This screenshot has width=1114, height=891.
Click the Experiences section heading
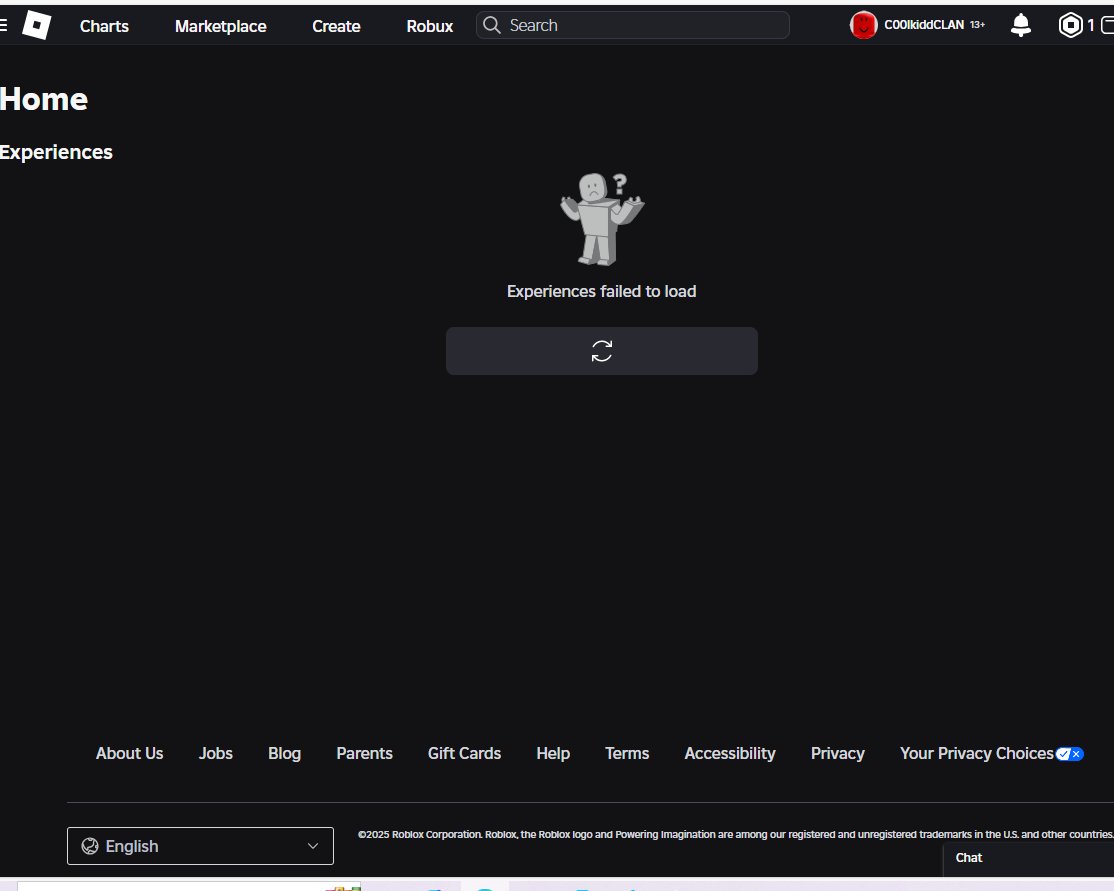56,152
